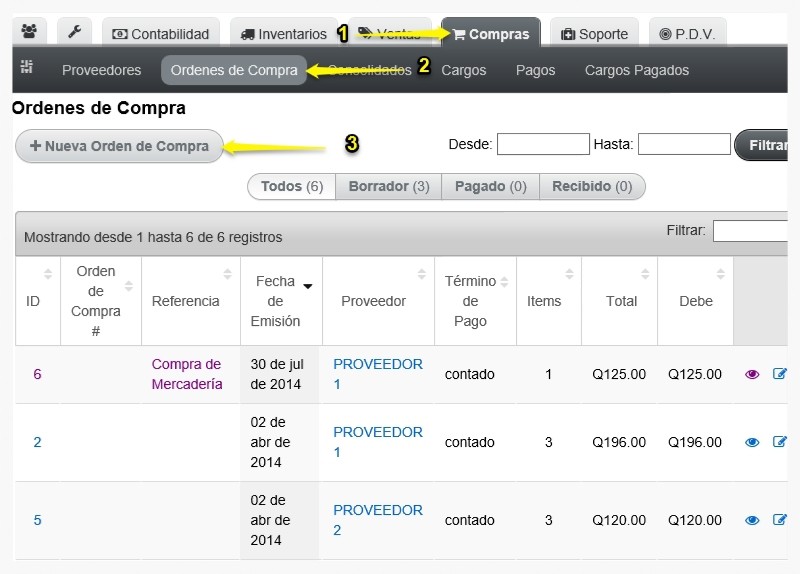Select the Compras tab
This screenshot has height=574, width=800.
click(491, 34)
